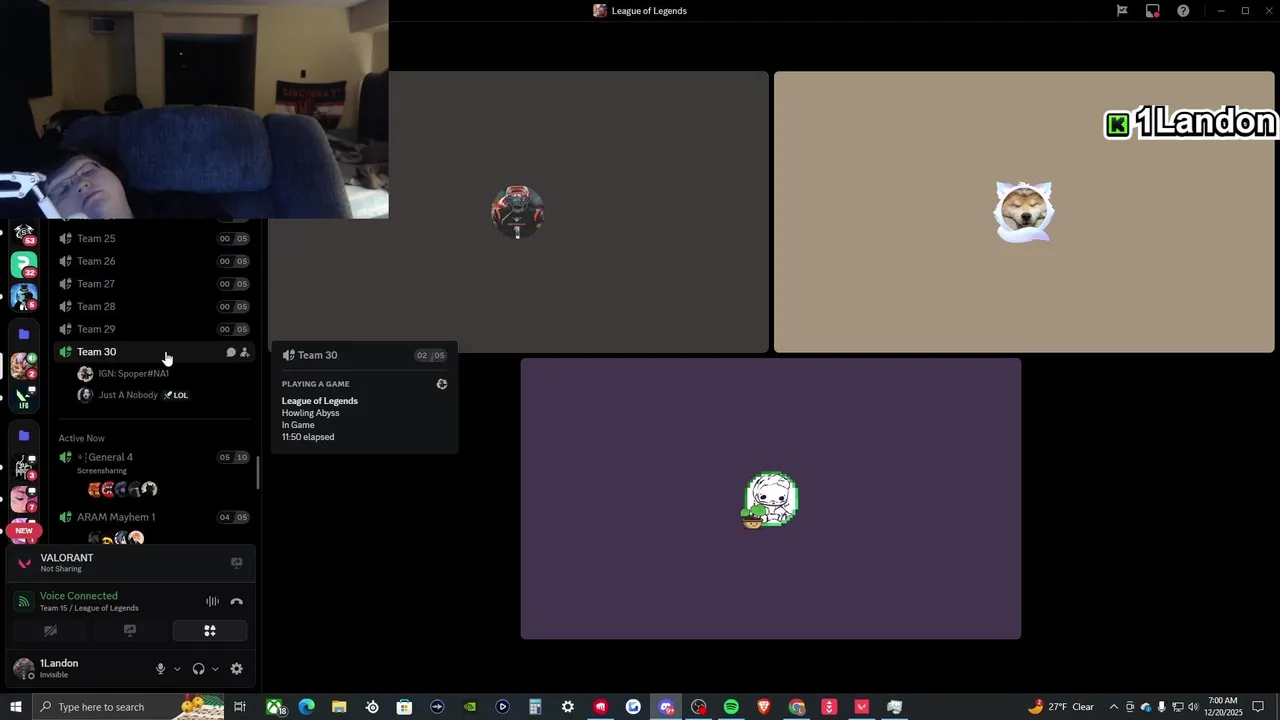Open Brave browser on taskbar
Screen dimensions: 1280x720
(764, 707)
